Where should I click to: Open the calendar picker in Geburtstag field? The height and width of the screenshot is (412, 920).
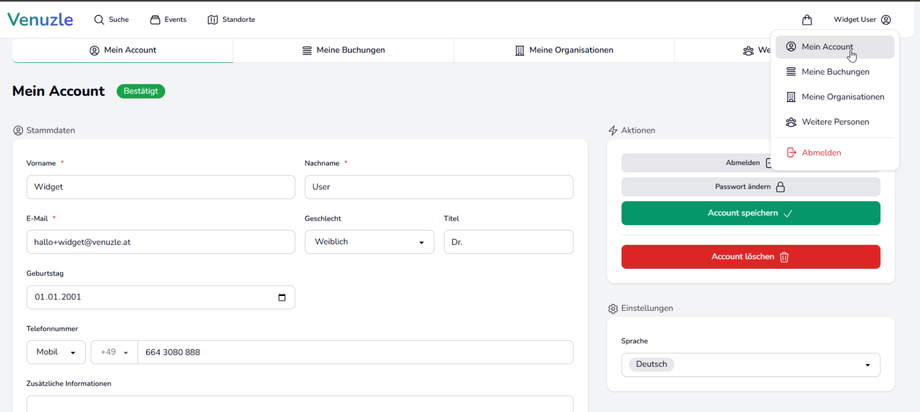282,297
